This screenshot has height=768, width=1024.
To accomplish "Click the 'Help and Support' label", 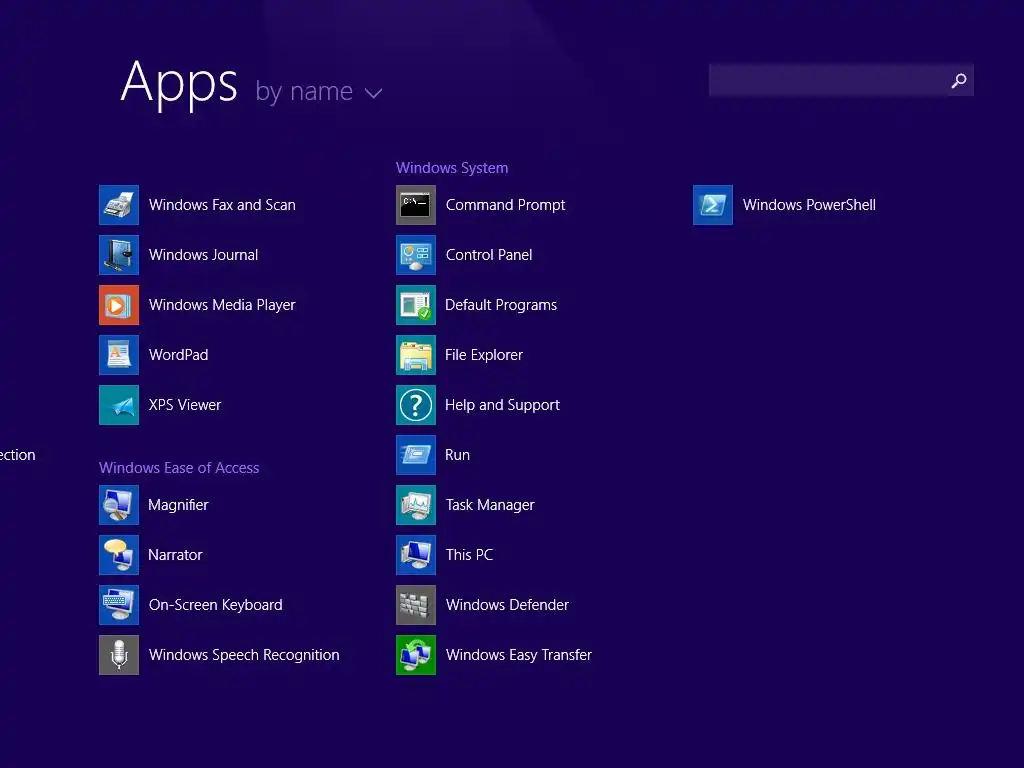I will point(502,405).
